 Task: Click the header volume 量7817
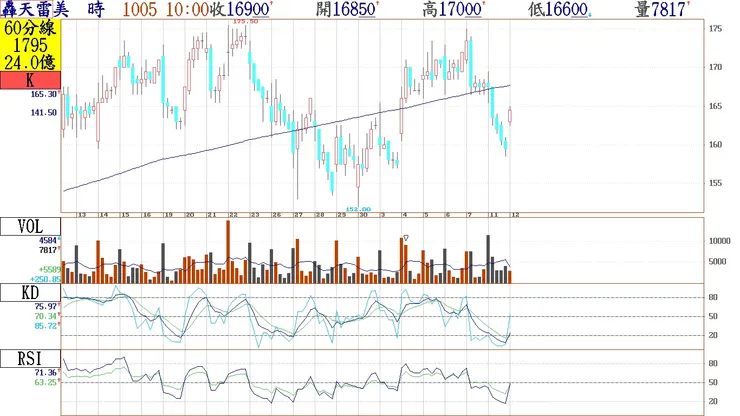[661, 9]
